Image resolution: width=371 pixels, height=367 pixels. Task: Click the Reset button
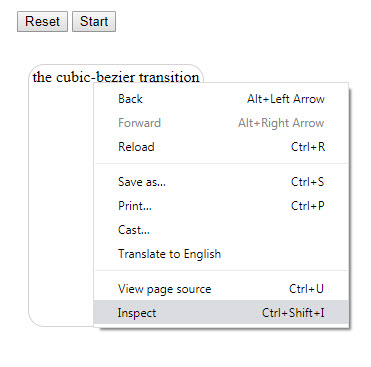coord(42,22)
